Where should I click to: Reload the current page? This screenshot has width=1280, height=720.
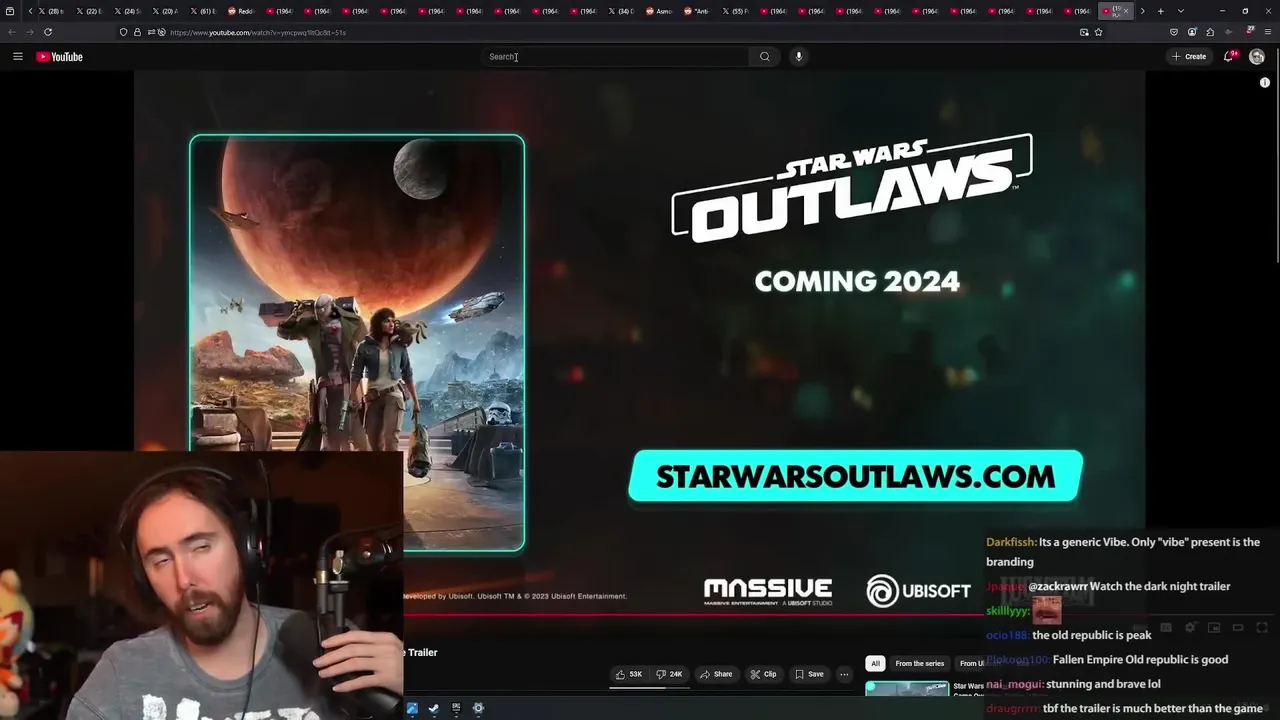[48, 32]
